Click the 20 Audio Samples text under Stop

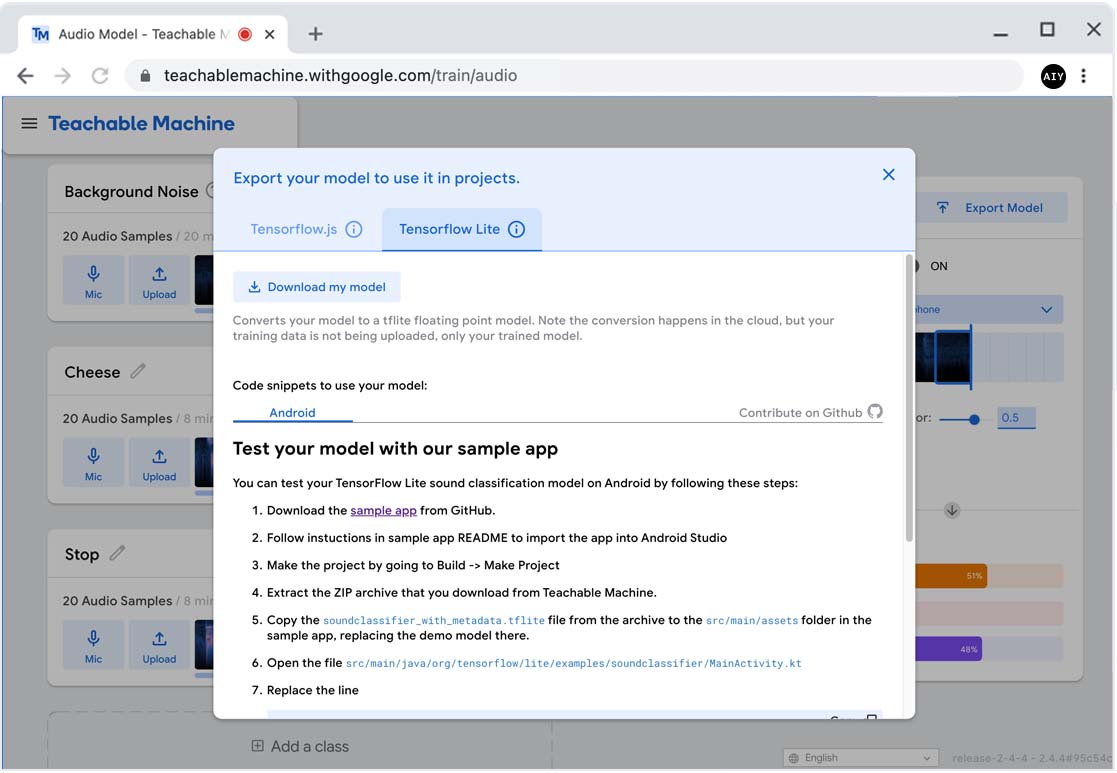pos(118,601)
